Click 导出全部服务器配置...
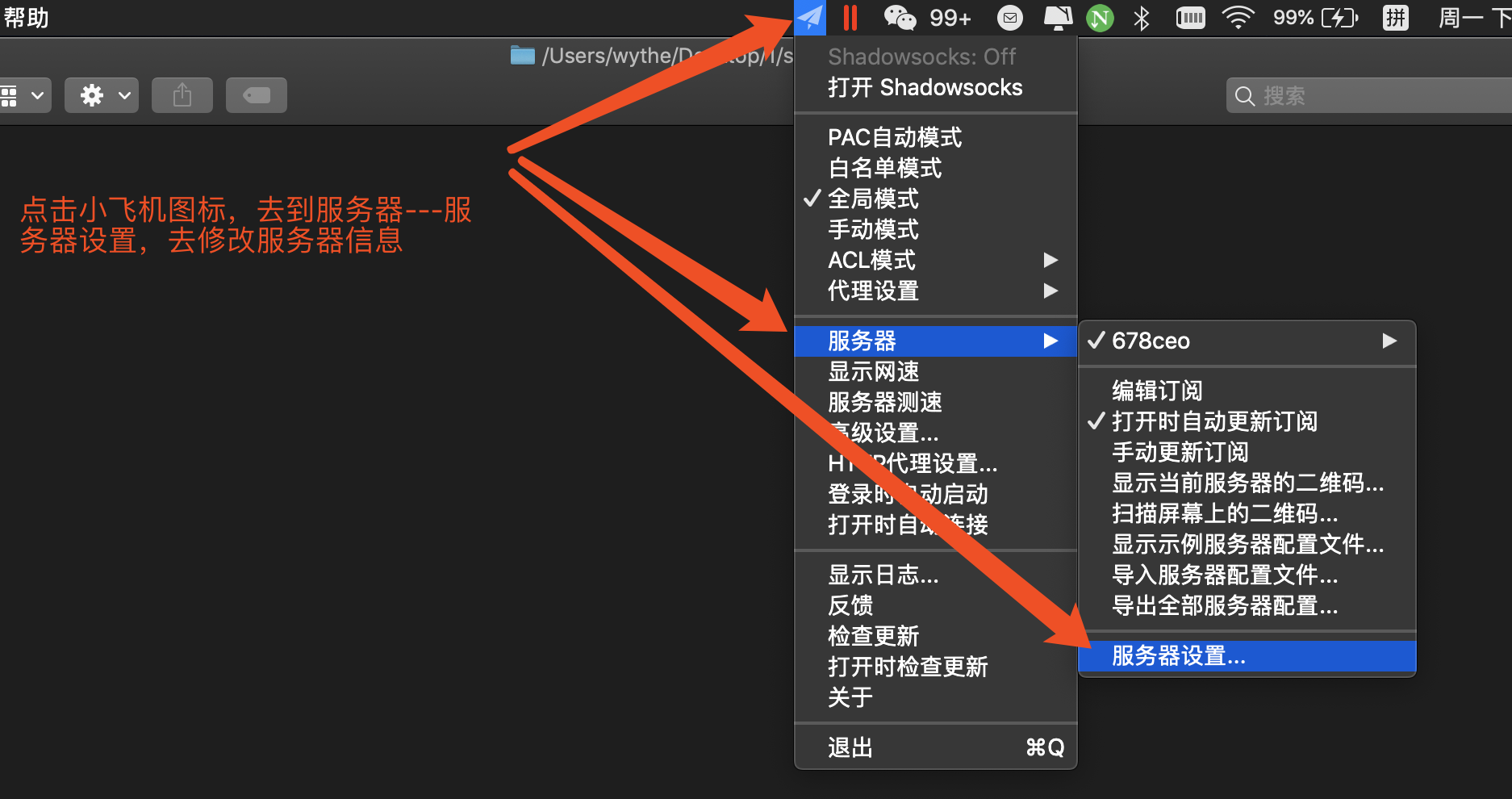The width and height of the screenshot is (1512, 799). (1247, 605)
